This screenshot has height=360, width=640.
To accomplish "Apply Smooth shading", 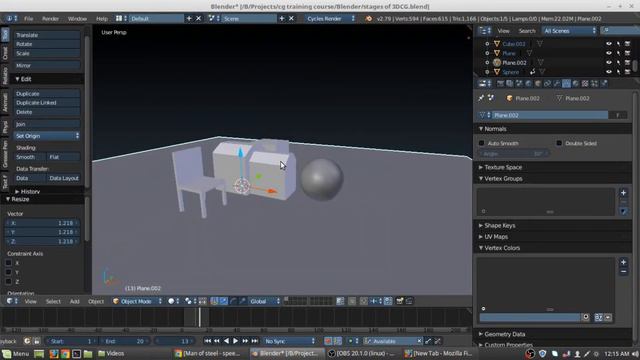I will (29, 157).
